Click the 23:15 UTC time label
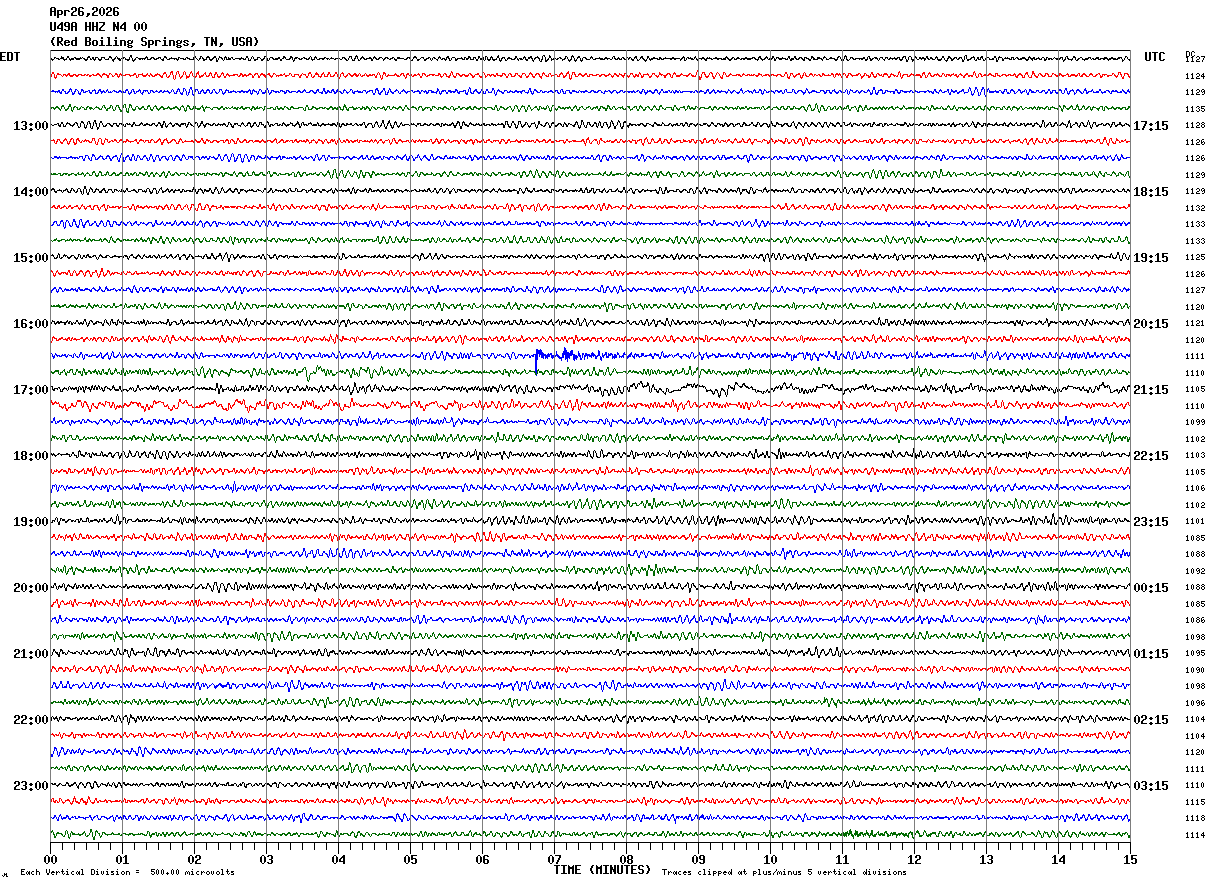1210x886 pixels. tap(1151, 522)
